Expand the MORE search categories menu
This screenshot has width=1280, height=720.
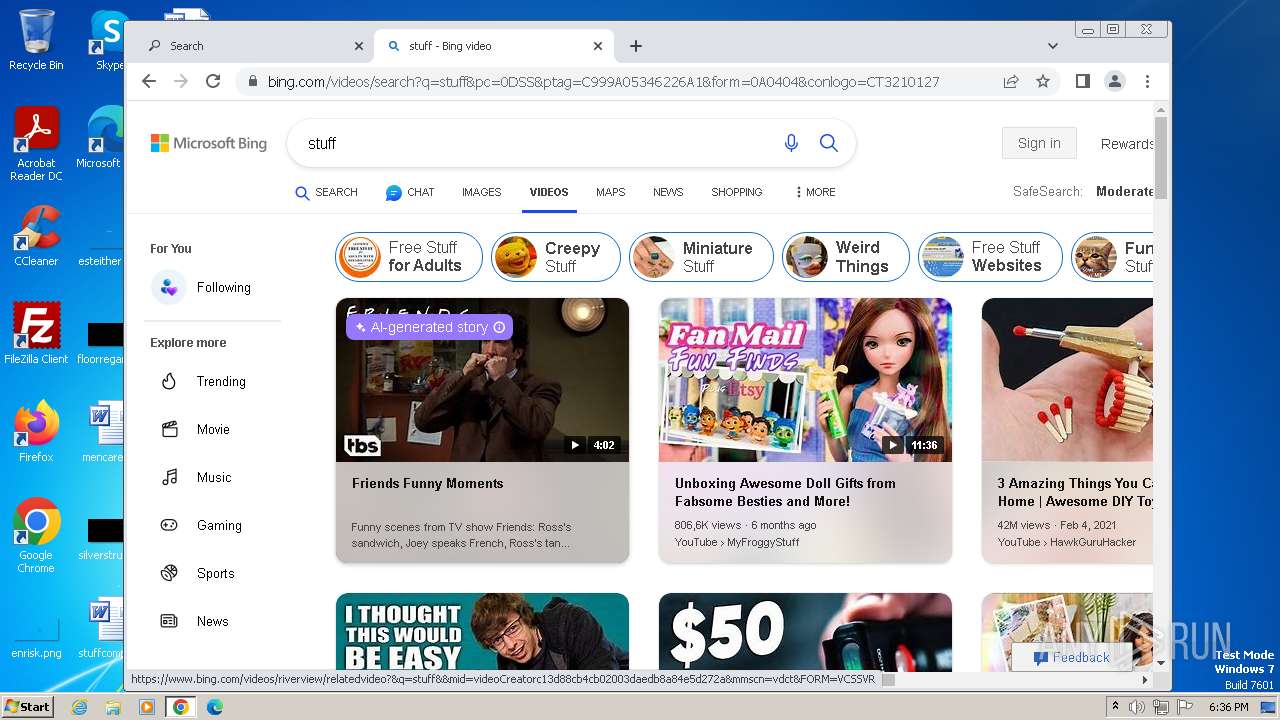click(815, 192)
